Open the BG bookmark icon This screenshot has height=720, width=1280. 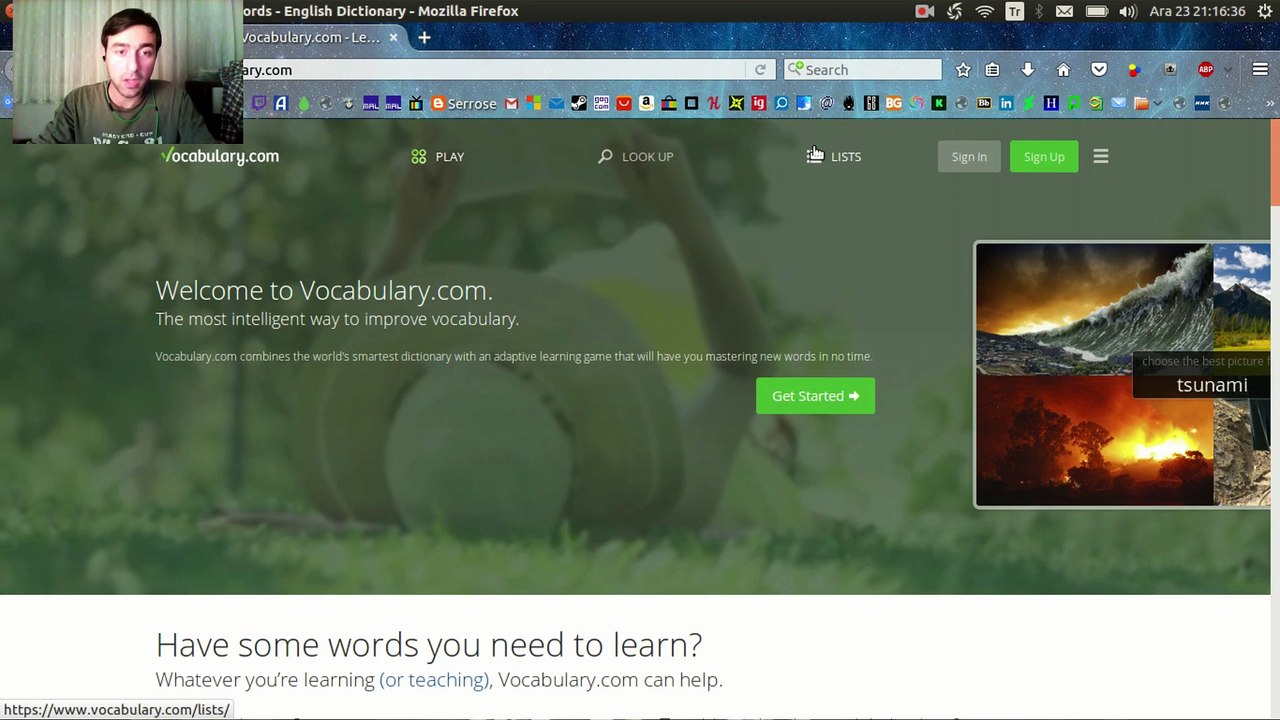pos(893,103)
